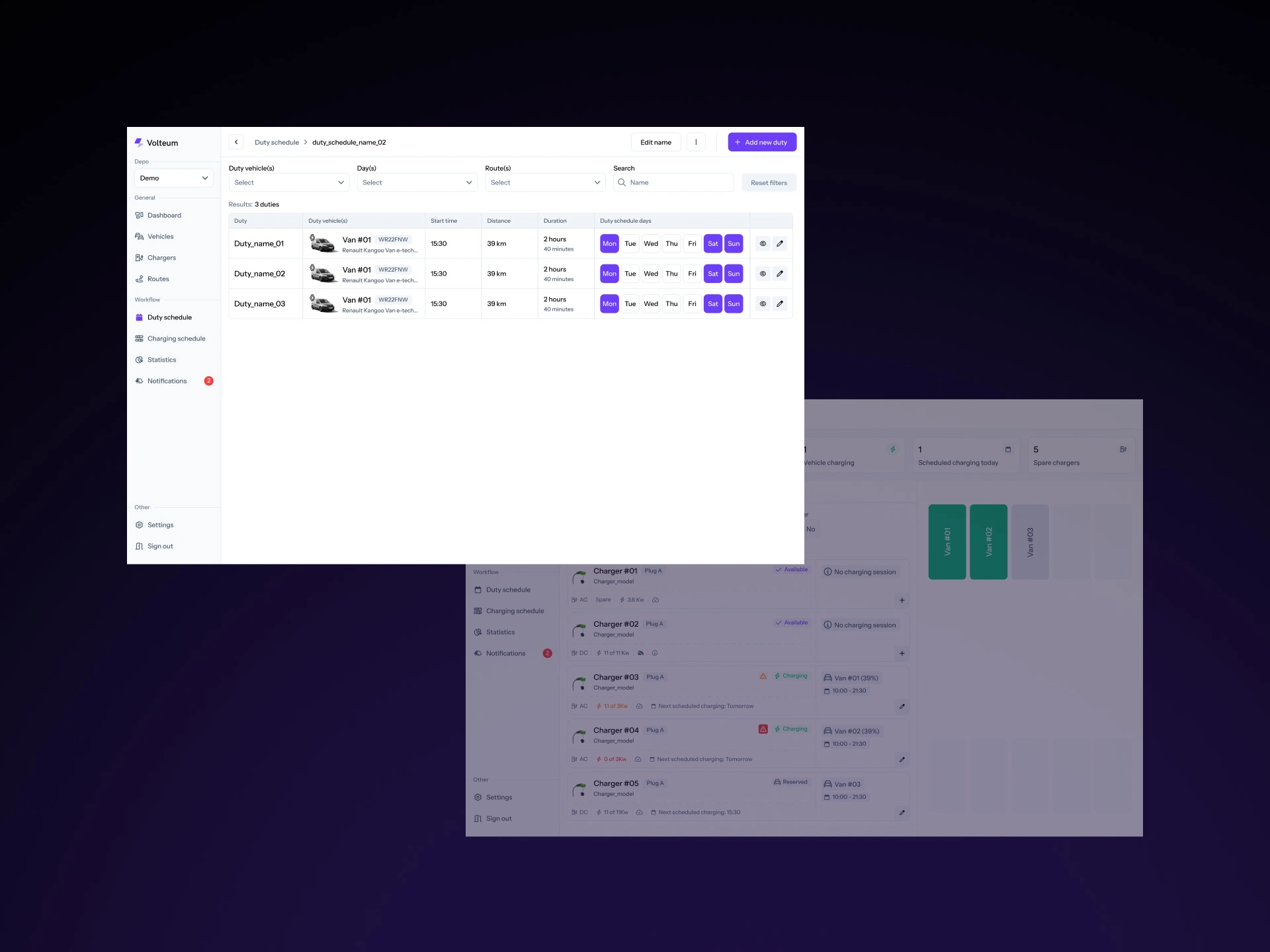Click the edit pencil for Duty_name_01

(x=780, y=244)
